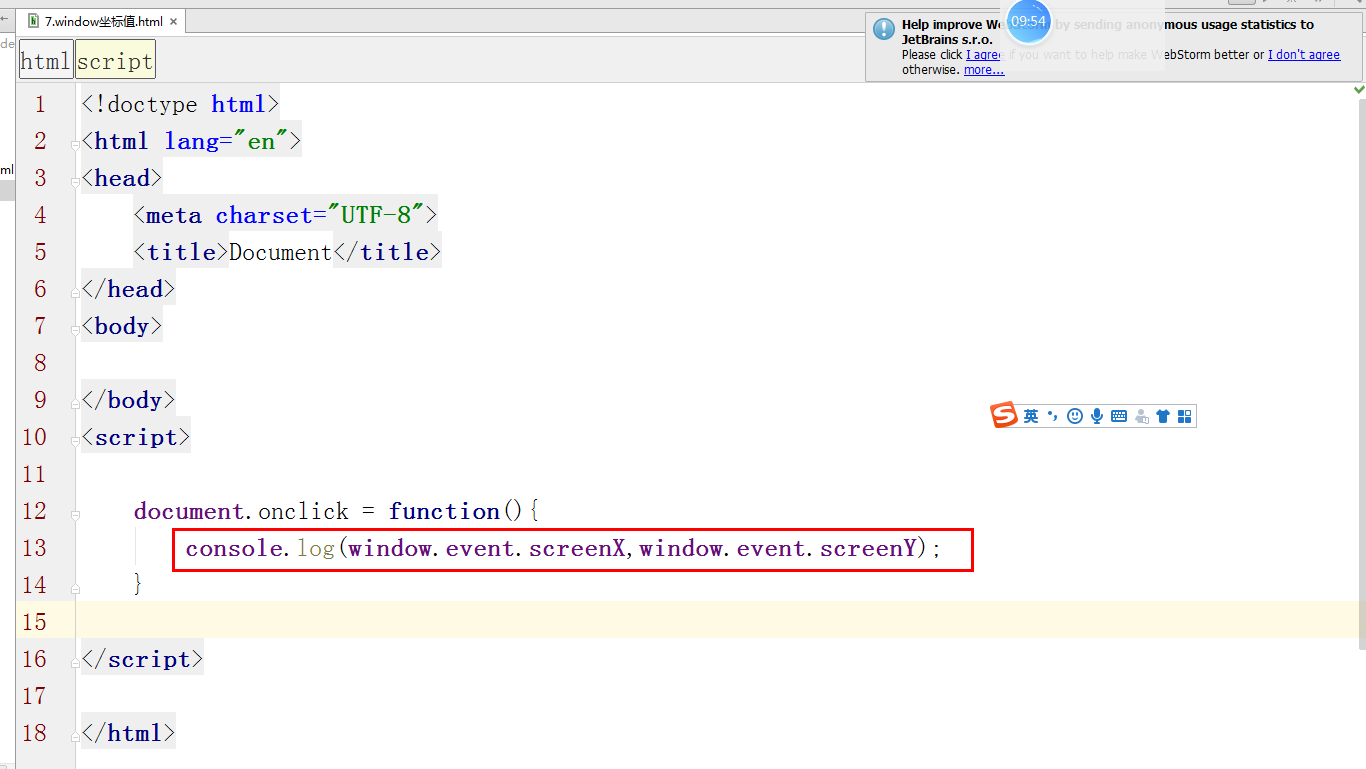Click line number 11 in the gutter

click(34, 474)
